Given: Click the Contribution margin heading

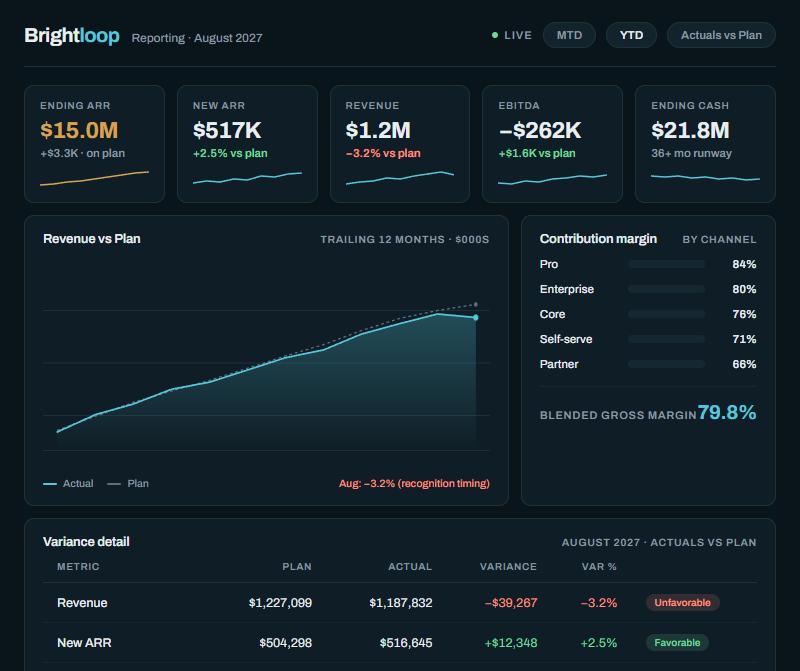Looking at the screenshot, I should (598, 239).
